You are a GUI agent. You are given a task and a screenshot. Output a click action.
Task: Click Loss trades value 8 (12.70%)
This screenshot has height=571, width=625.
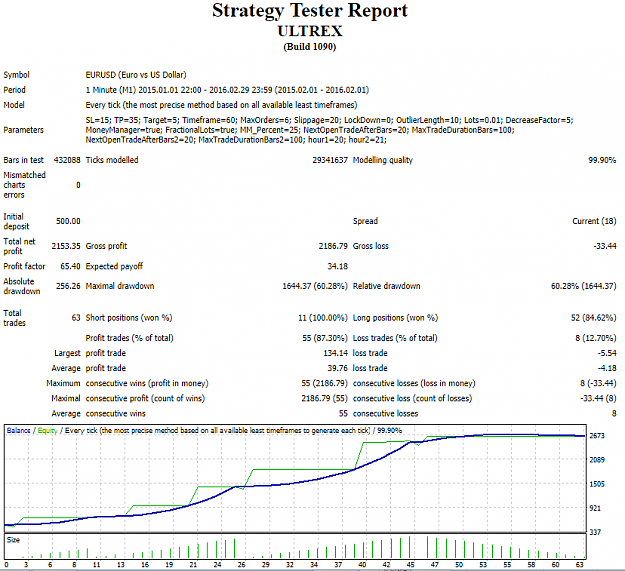click(x=596, y=338)
